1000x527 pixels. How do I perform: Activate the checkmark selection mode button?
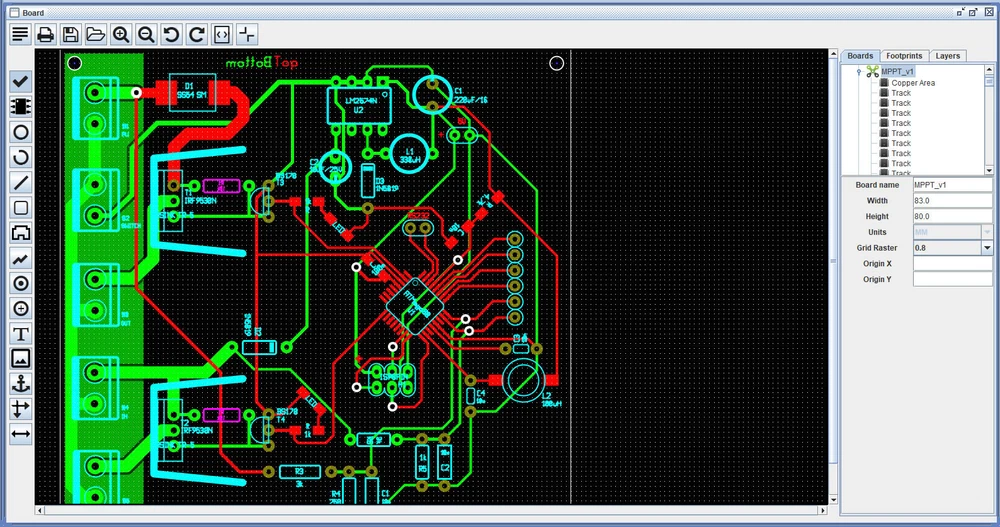point(20,80)
